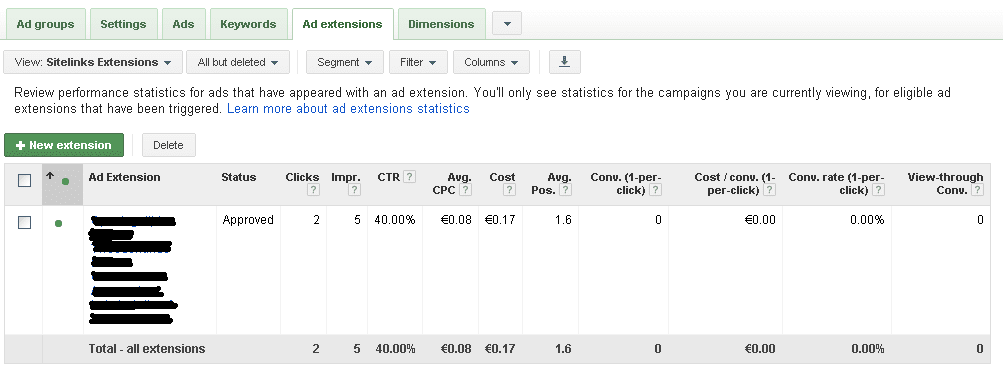1003x370 pixels.
Task: Expand the View: Sitelinks Extensions dropdown
Action: [93, 62]
